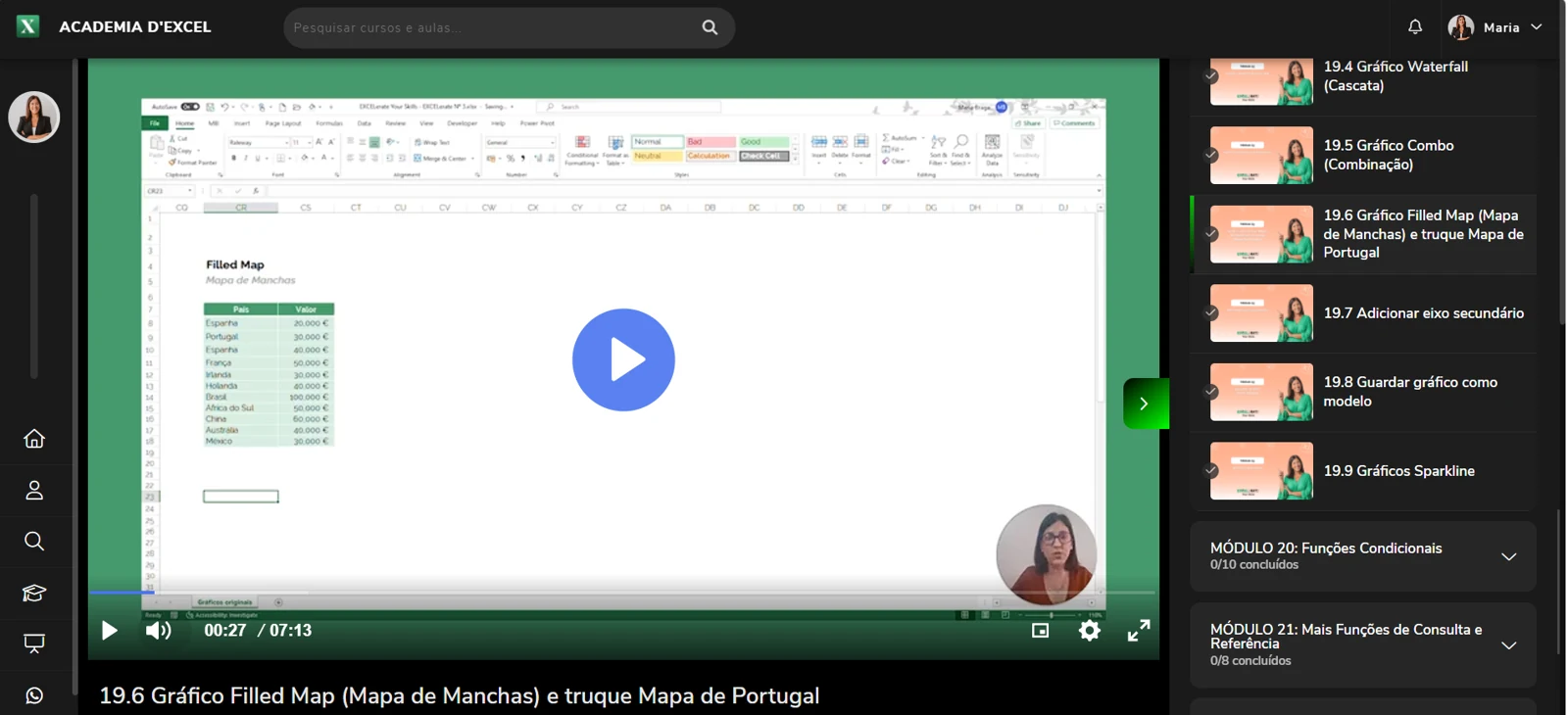Open lesson 19.6 Gráfico Filled Map in list
Viewport: 1568px width, 715px height.
click(1363, 234)
